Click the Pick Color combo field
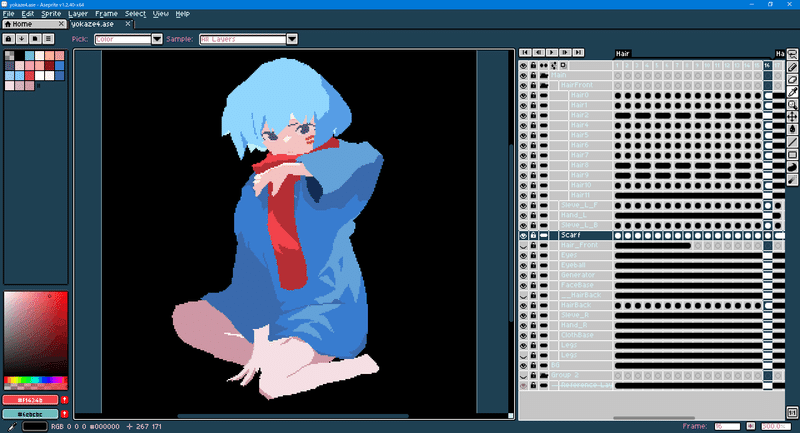 [x=123, y=39]
